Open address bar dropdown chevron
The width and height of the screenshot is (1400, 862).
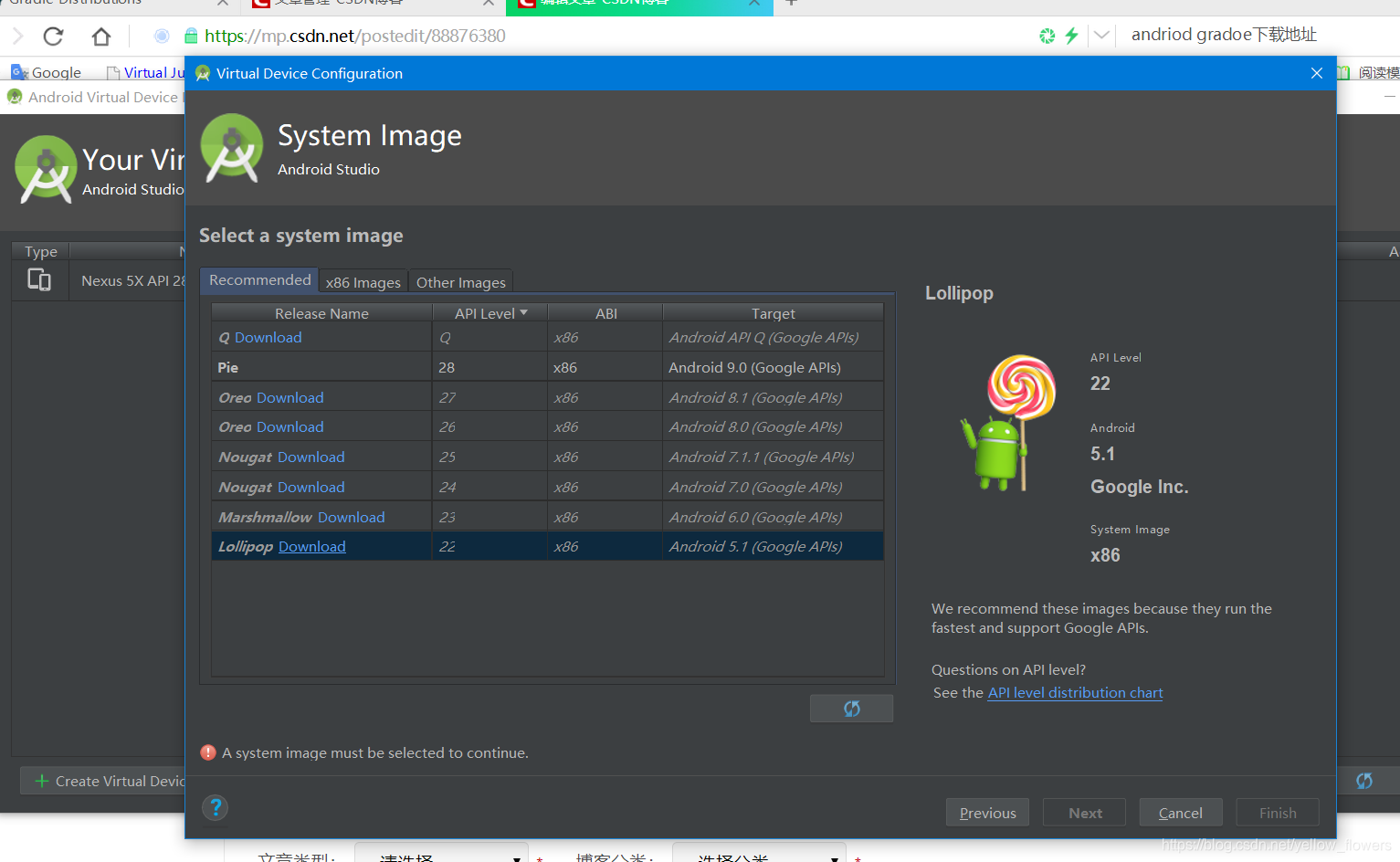point(1101,36)
